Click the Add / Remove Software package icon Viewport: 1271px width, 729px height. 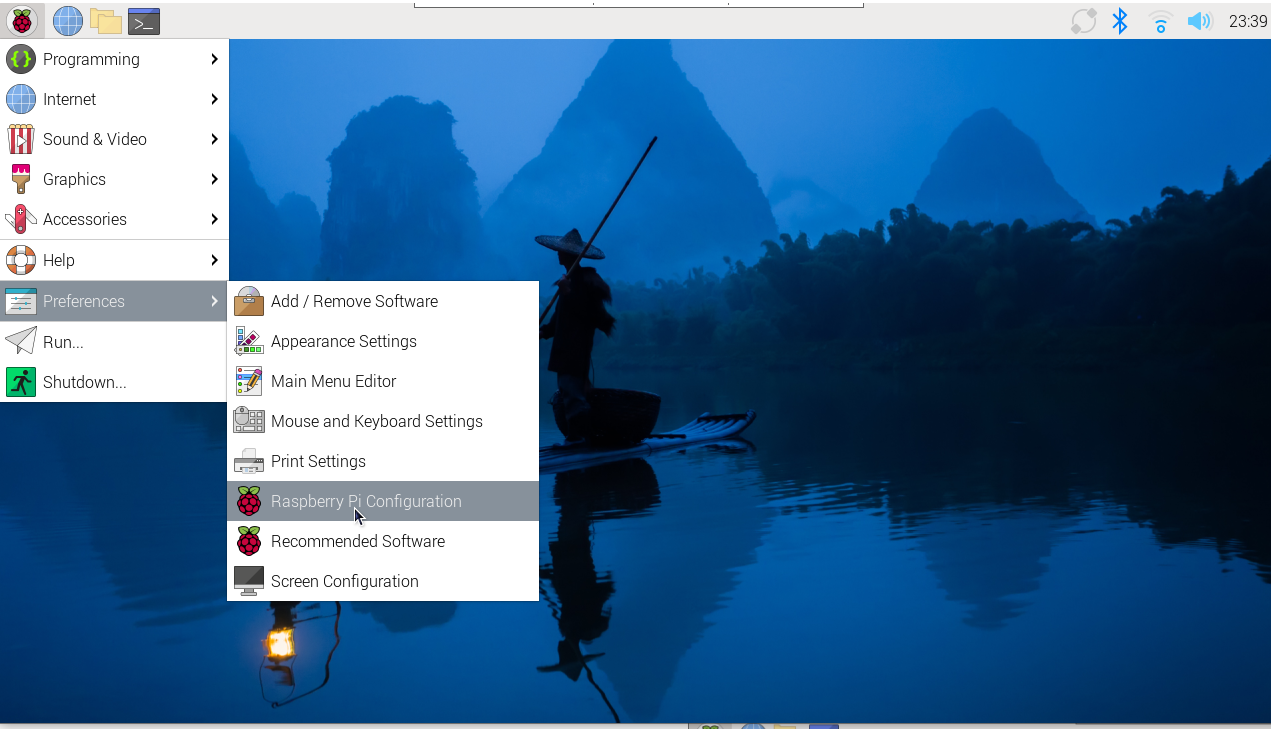(x=249, y=301)
